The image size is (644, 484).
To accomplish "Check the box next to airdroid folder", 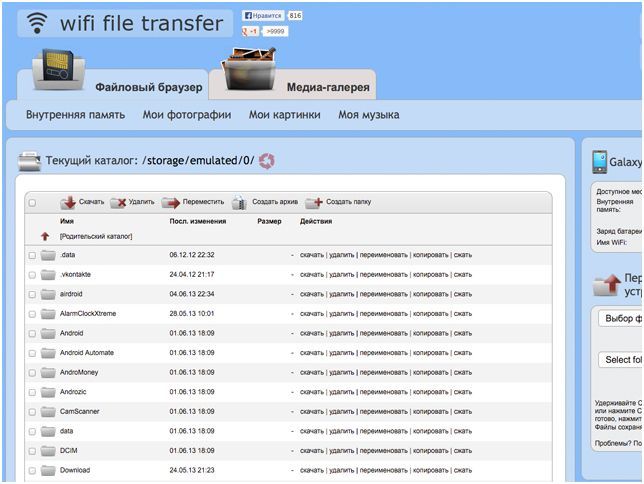I will 32,294.
